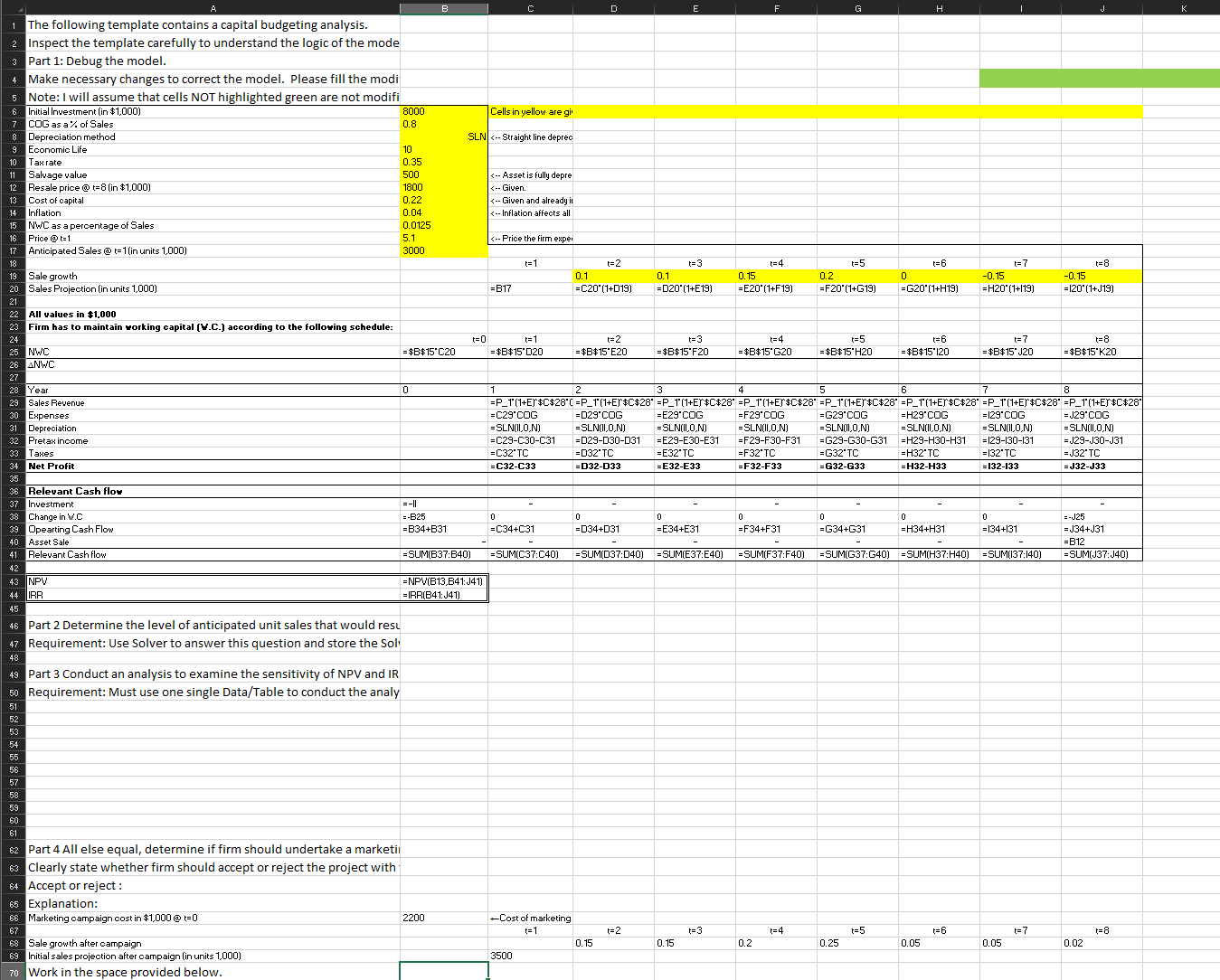Click the =B12 asset sale cell

tap(1102, 542)
